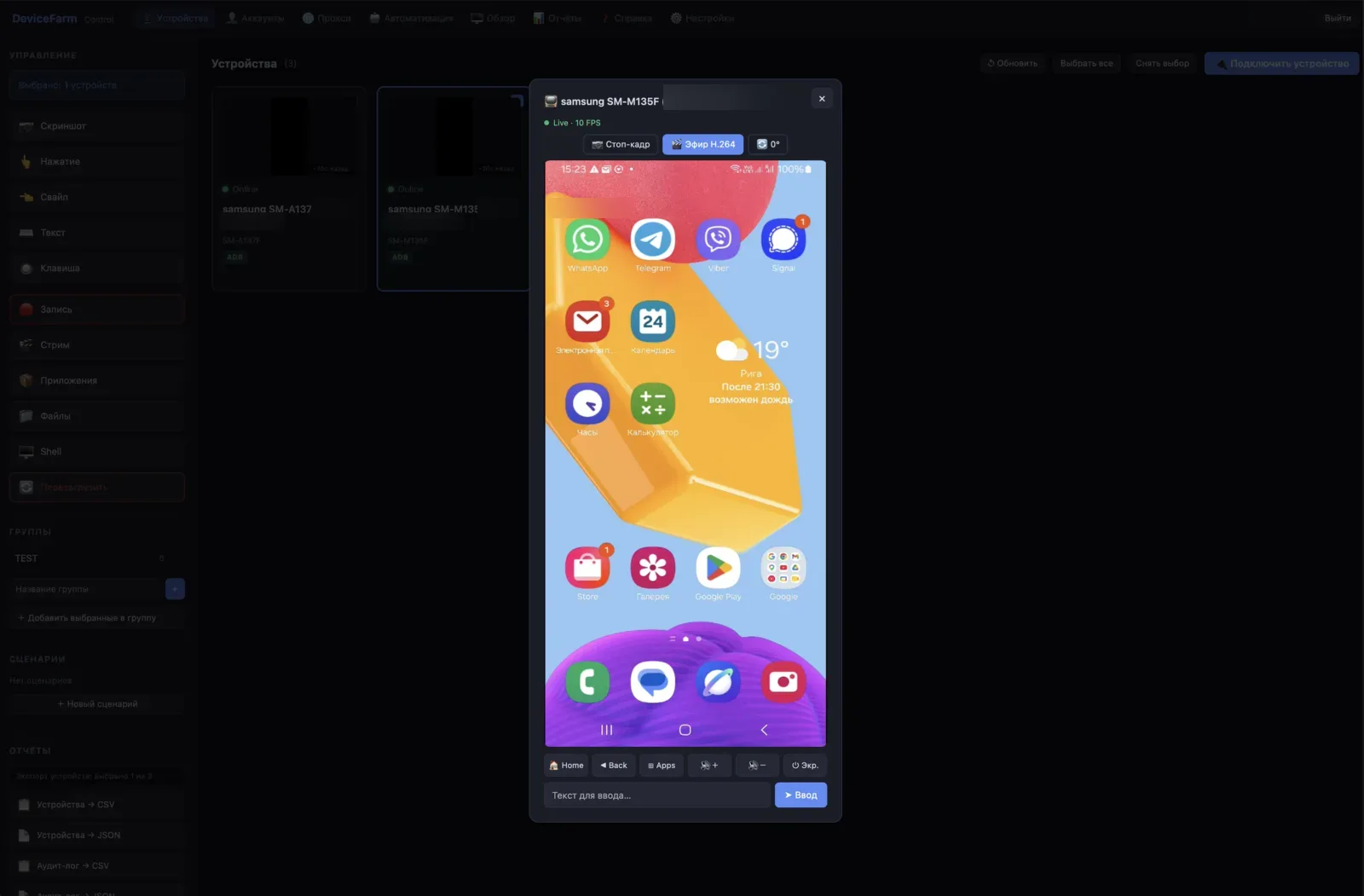Click the Home control button
1364x896 pixels.
[566, 765]
